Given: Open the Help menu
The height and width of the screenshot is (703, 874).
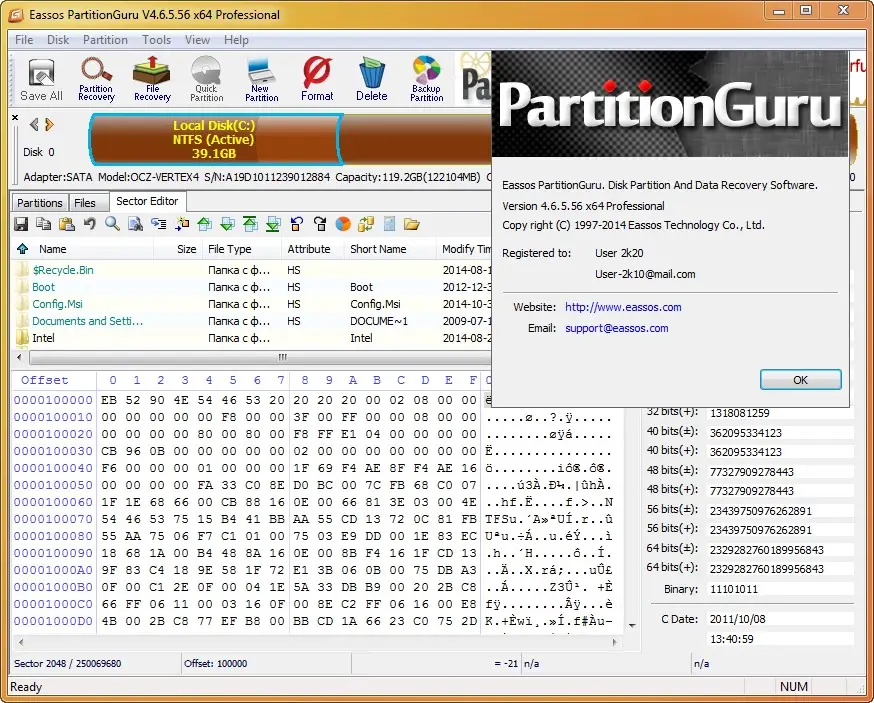Looking at the screenshot, I should (236, 40).
